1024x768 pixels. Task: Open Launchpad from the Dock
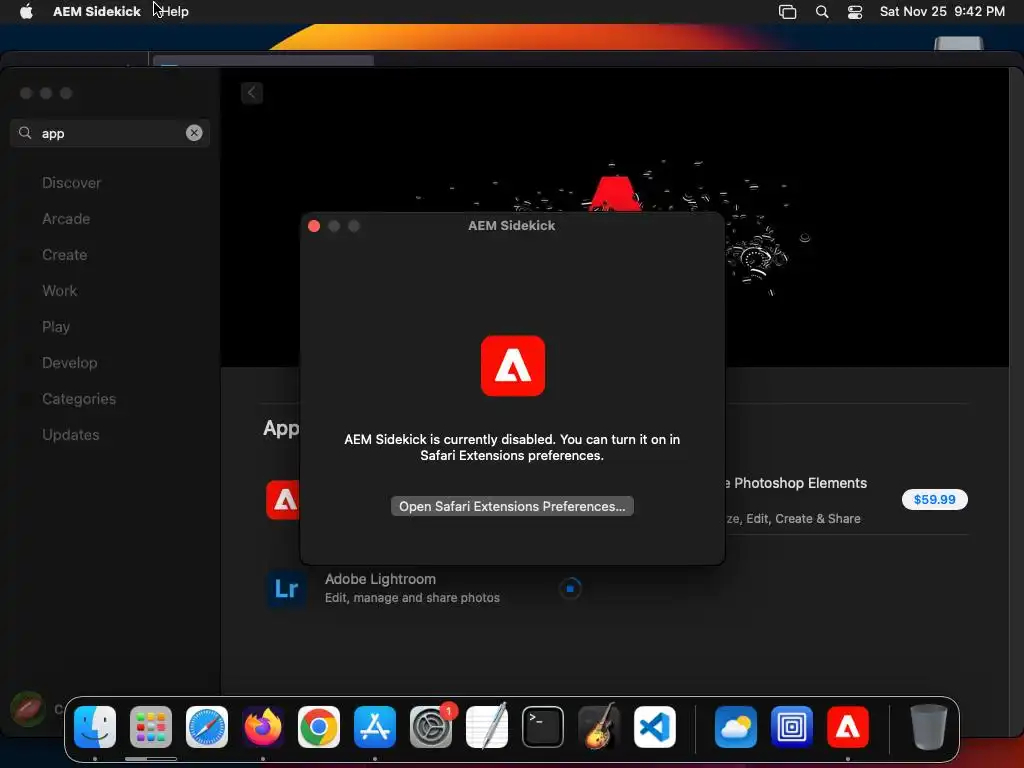point(151,727)
